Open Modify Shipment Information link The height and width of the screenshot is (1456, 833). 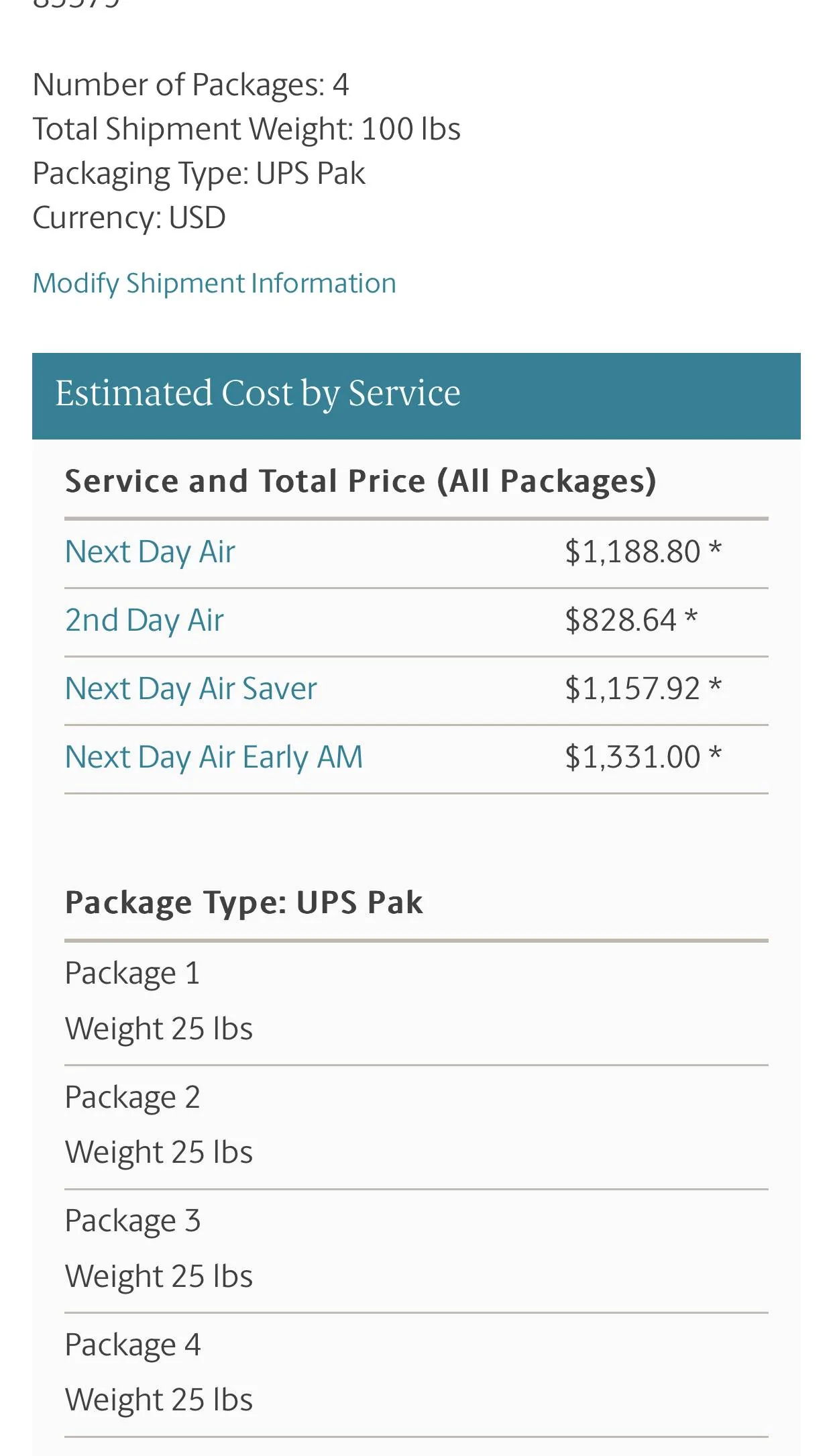tap(214, 283)
